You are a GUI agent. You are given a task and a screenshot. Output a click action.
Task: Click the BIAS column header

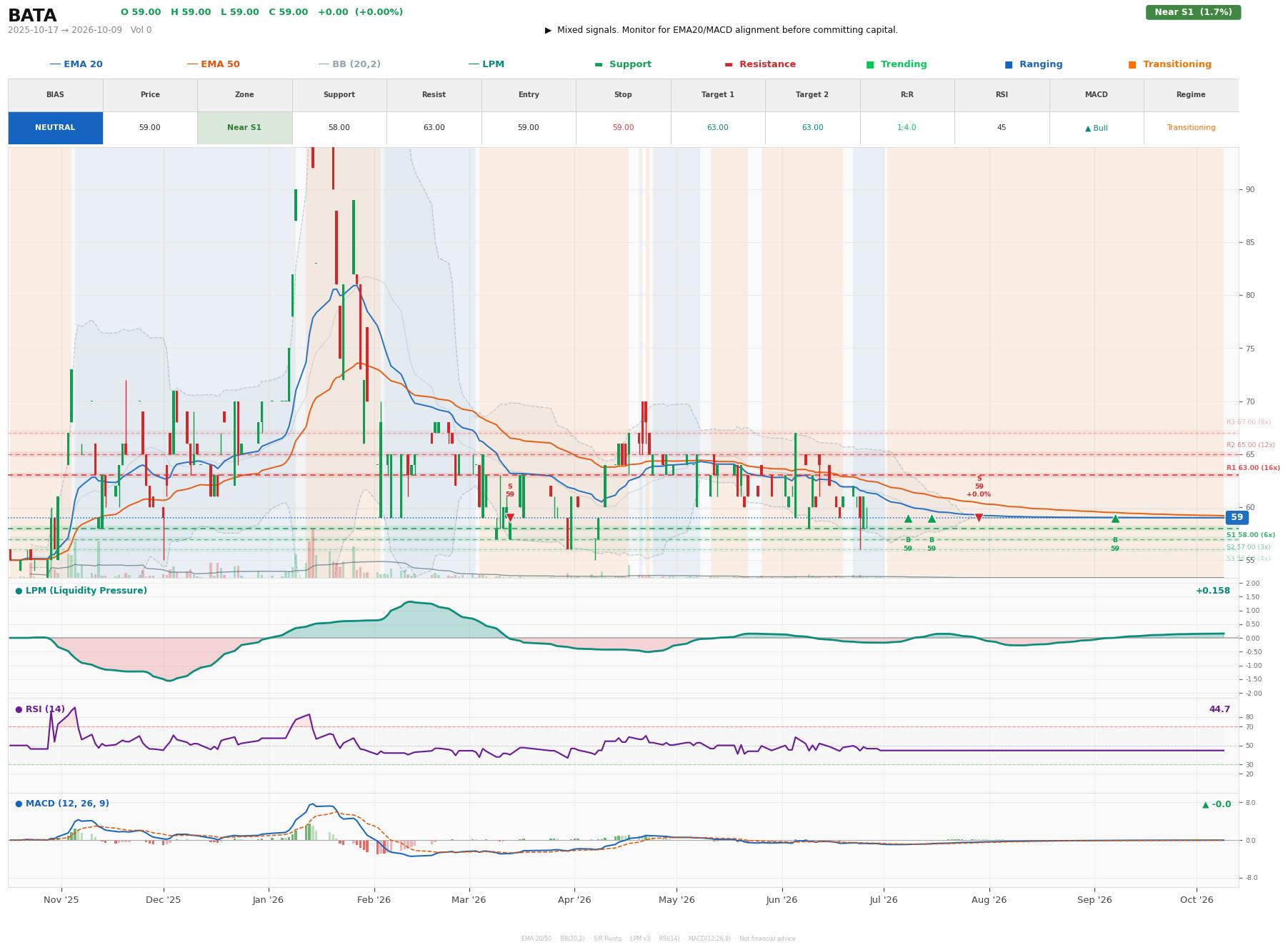pos(55,95)
